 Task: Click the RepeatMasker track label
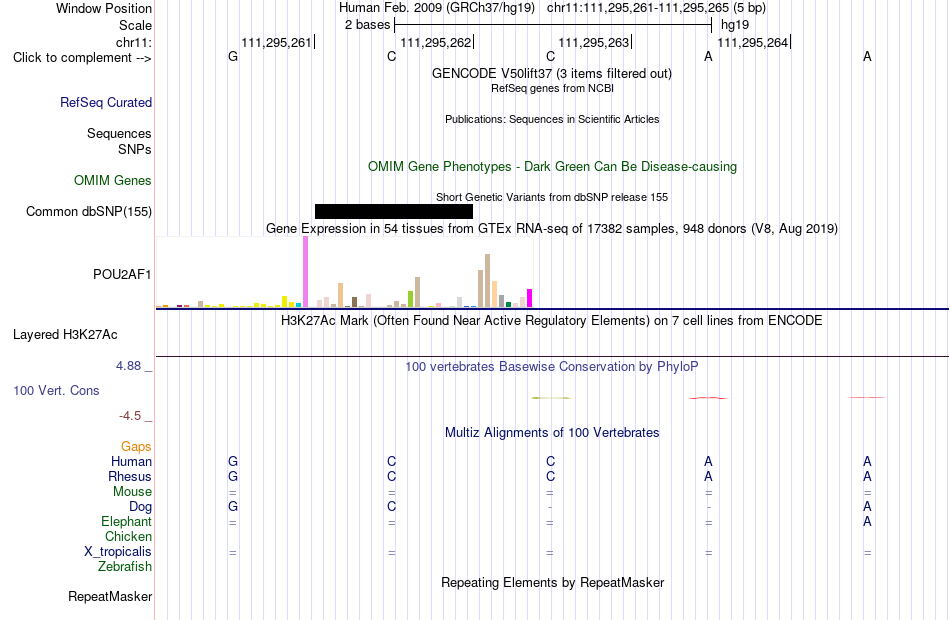coord(110,597)
